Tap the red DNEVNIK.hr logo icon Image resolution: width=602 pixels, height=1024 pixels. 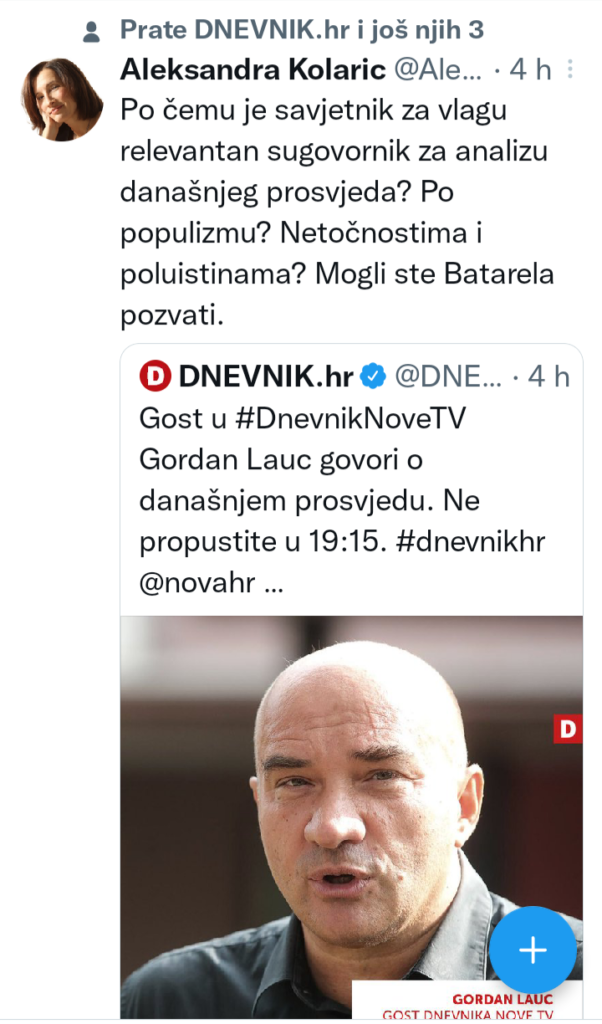(156, 376)
